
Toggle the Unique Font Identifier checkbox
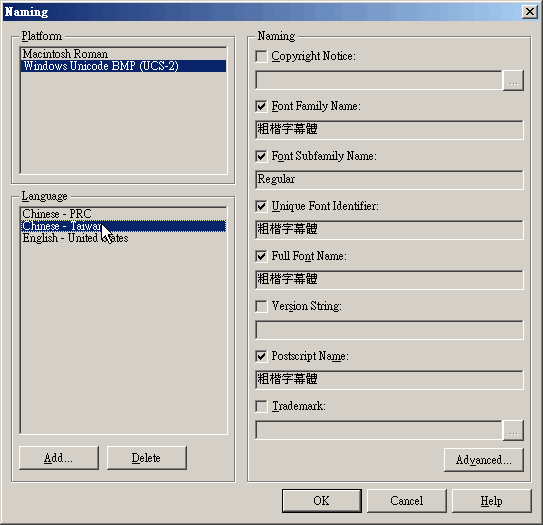(x=261, y=206)
